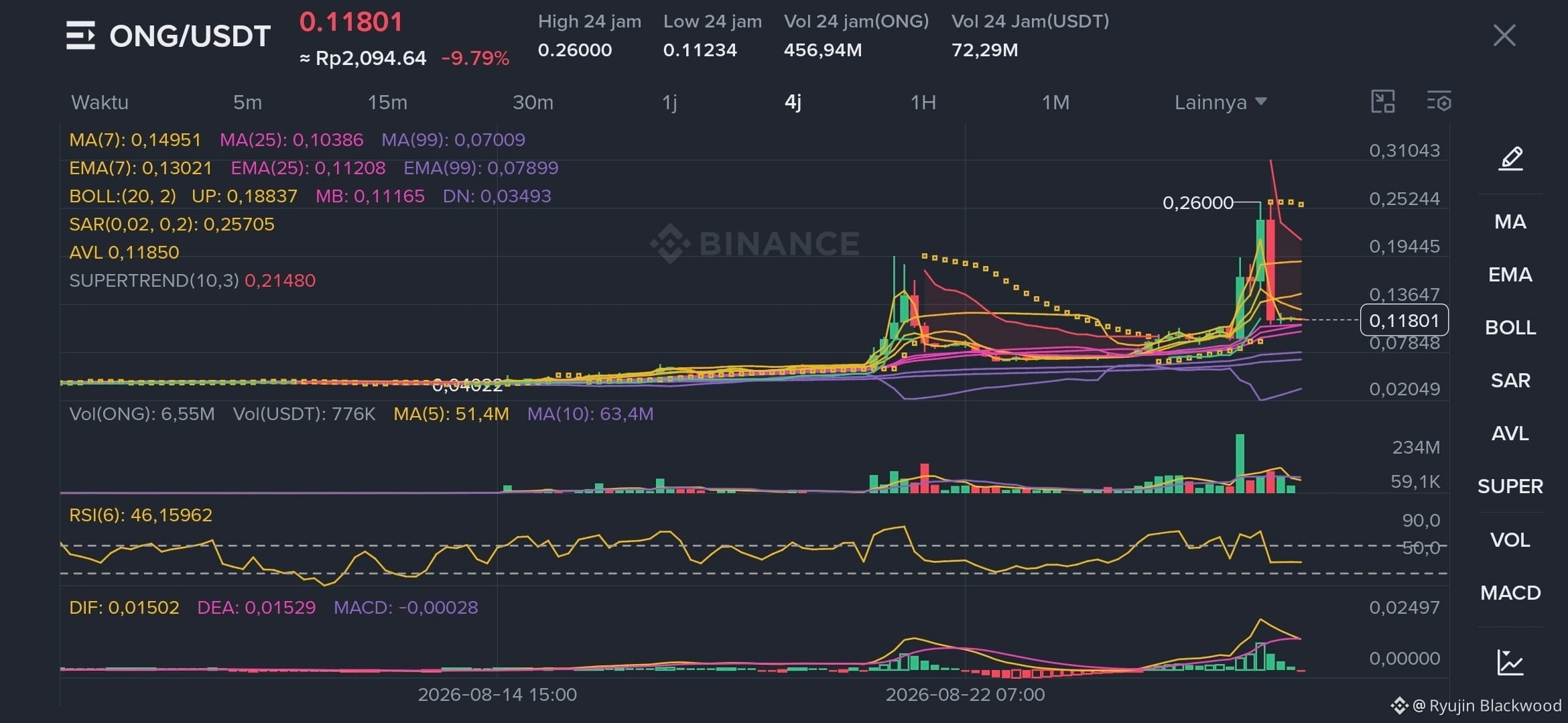Click the 0,26000 high price marker

(1198, 202)
